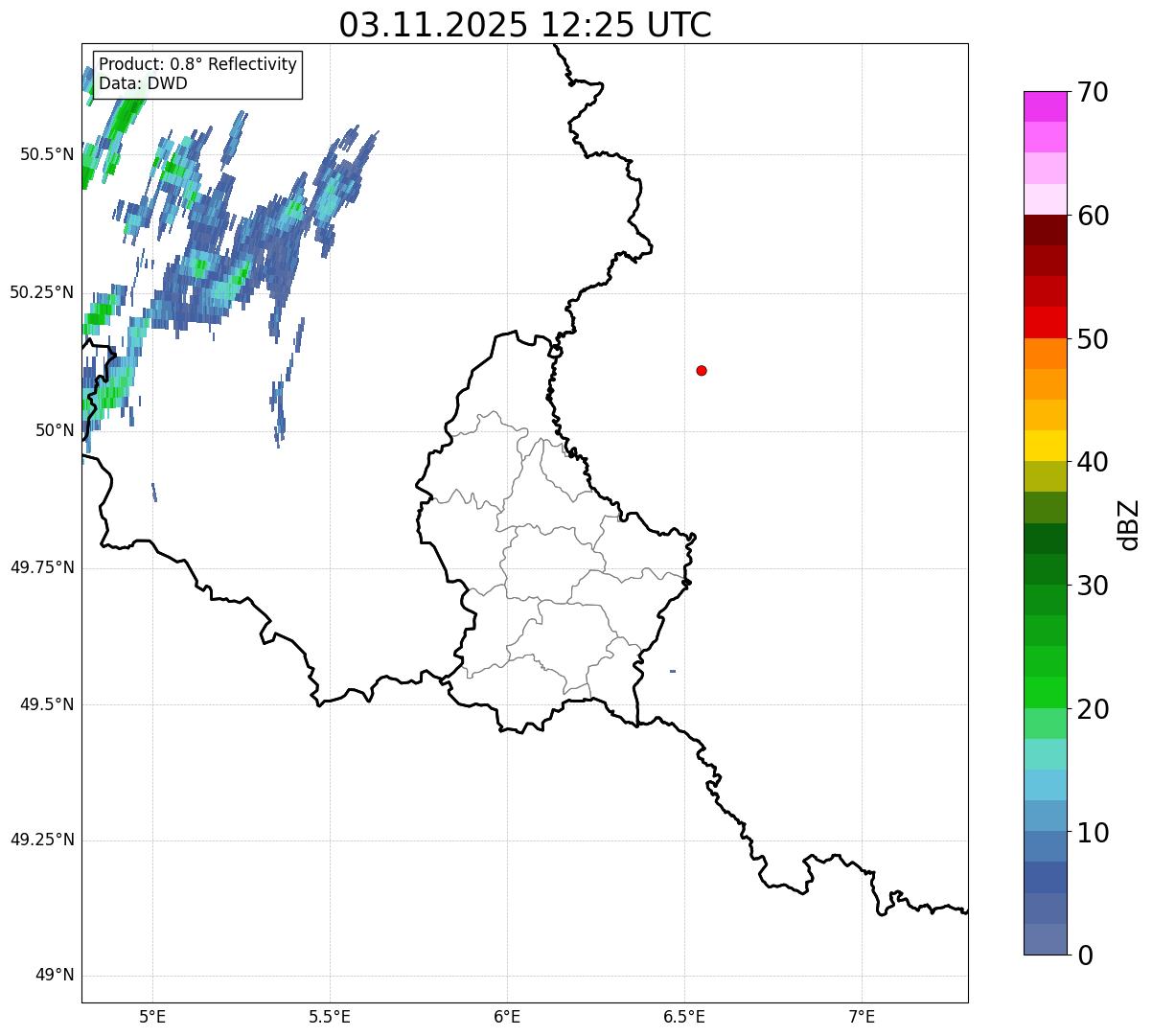This screenshot has height=1036, width=1152.
Task: Click the colorbar tick label 70
Action: [x=1093, y=92]
